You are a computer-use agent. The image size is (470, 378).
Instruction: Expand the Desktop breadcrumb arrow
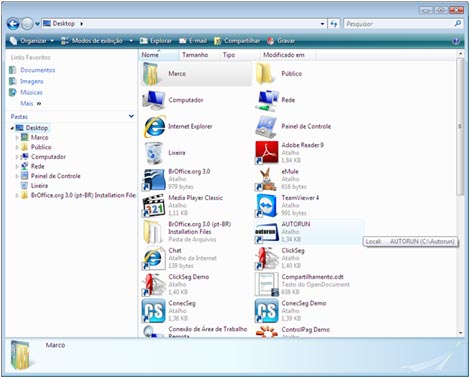point(82,24)
